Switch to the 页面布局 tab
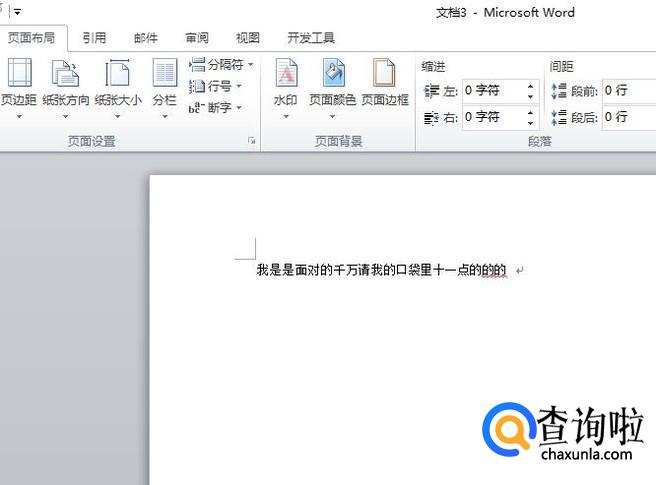Screen dimensions: 656x485 tap(31, 38)
